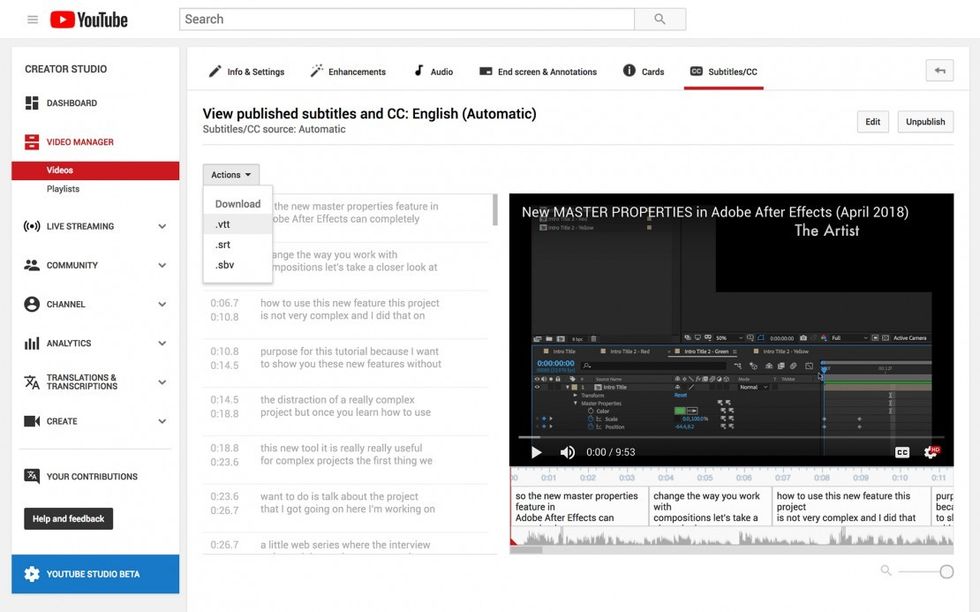Screen dimensions: 980x612
Task: Download subtitles as .vtt
Action: pyautogui.click(x=238, y=224)
